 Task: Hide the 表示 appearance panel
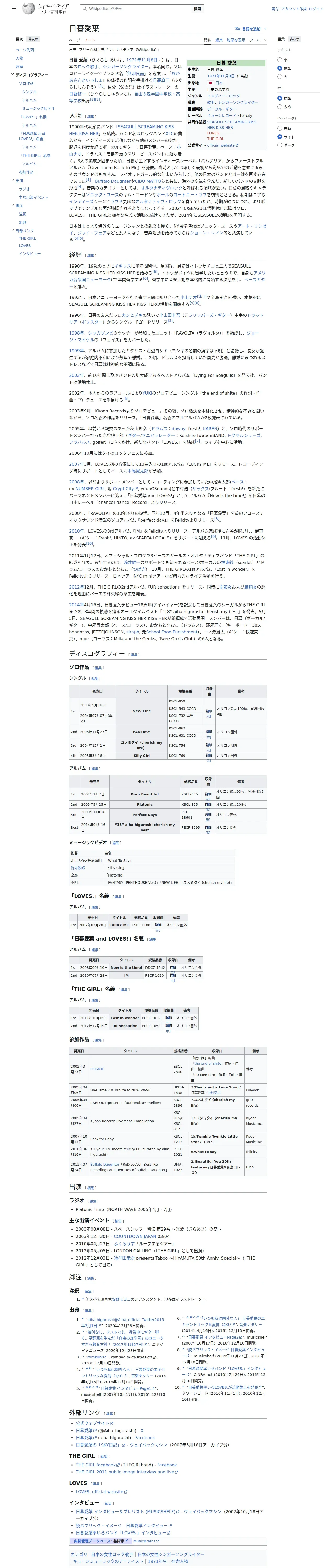click(295, 39)
